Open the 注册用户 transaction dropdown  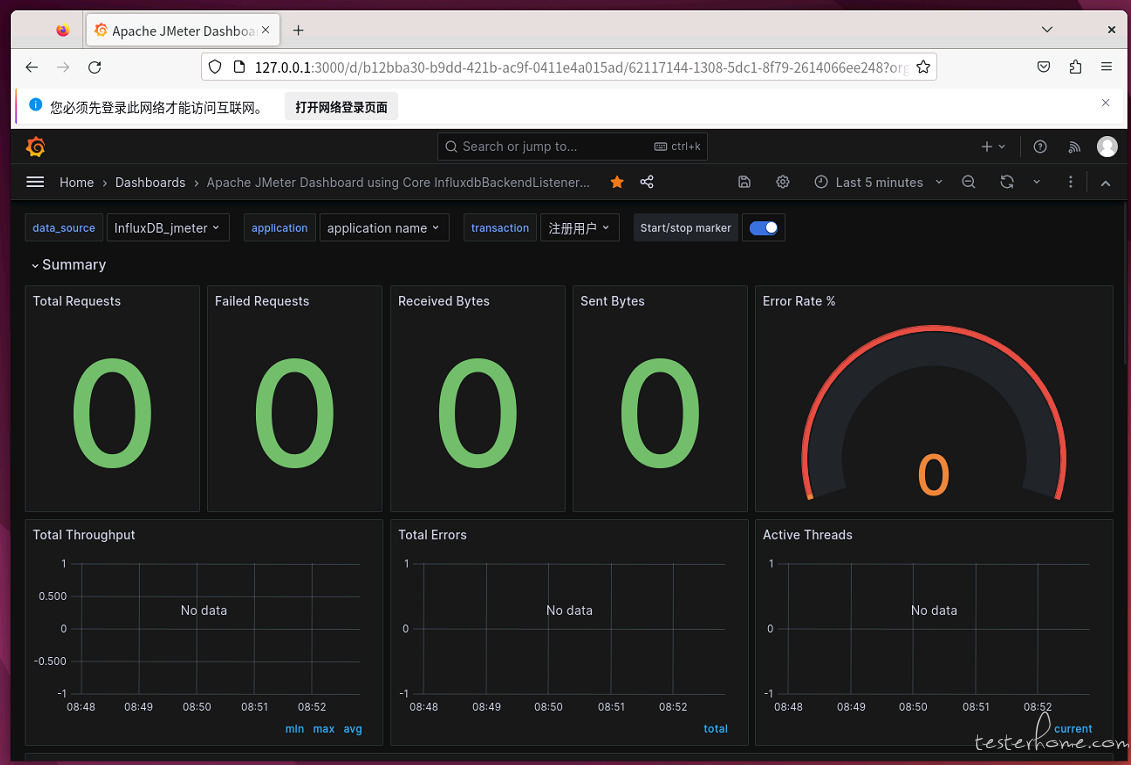[579, 228]
